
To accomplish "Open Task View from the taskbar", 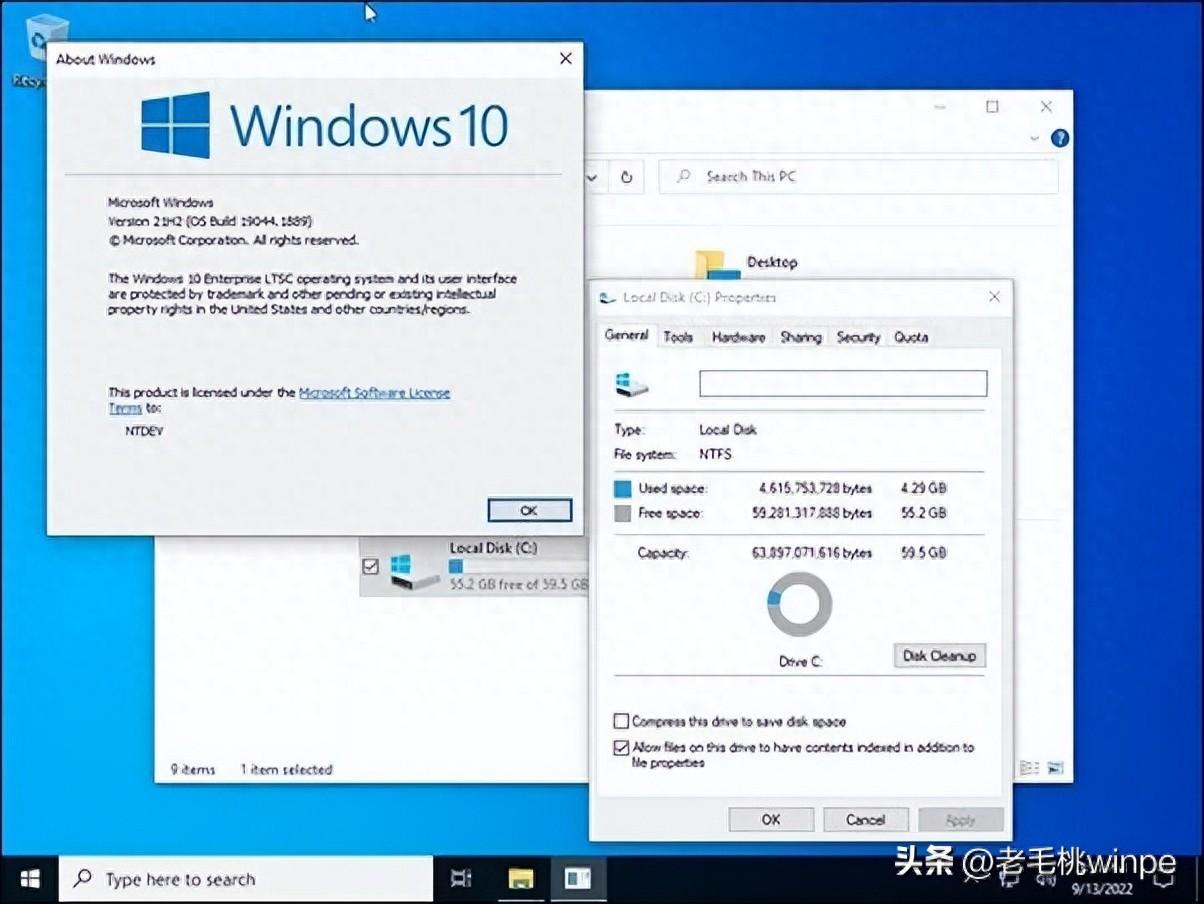I will coord(460,878).
